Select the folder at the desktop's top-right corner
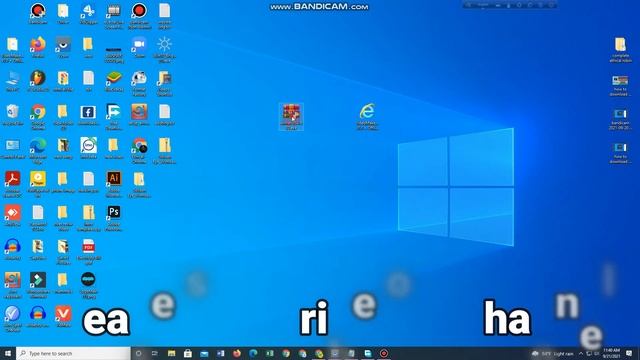 [620, 50]
